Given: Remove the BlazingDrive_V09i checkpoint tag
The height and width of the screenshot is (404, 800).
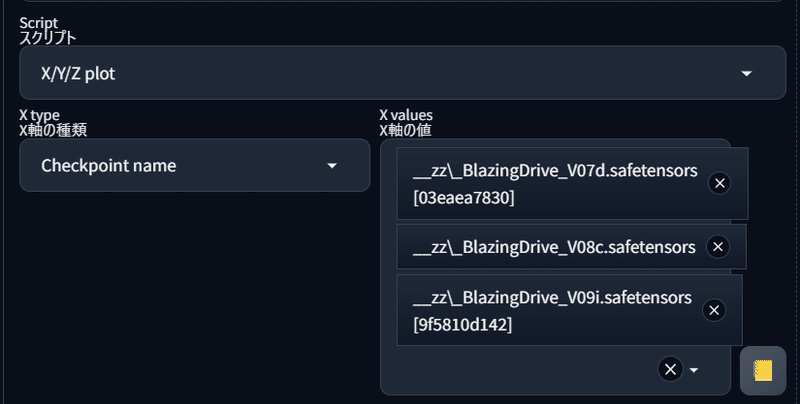Looking at the screenshot, I should 714,310.
